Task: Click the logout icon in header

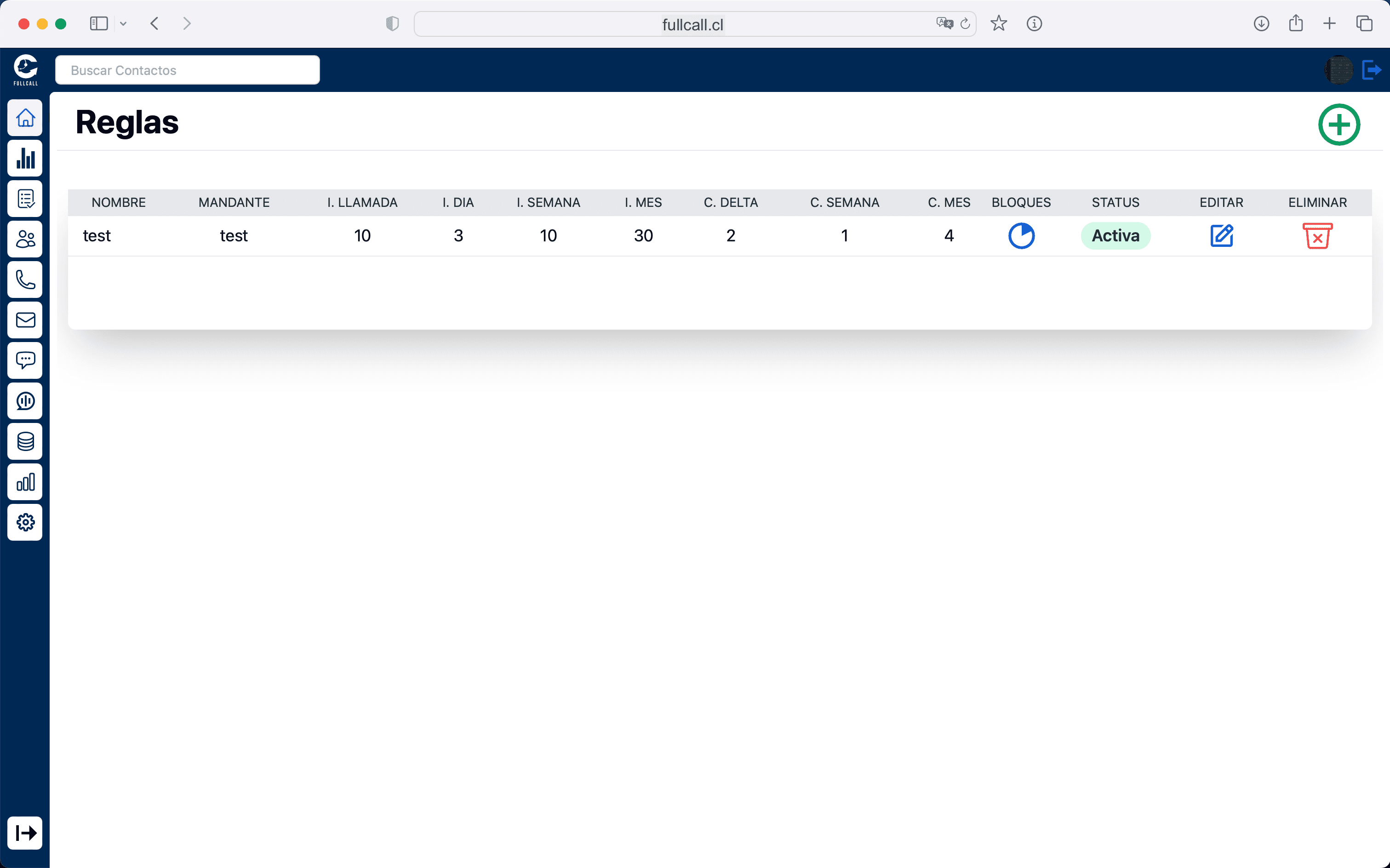Action: pos(1371,70)
